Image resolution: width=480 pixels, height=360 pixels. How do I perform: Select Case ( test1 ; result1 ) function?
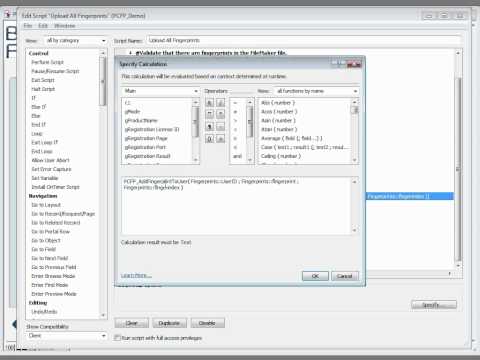click(x=305, y=147)
